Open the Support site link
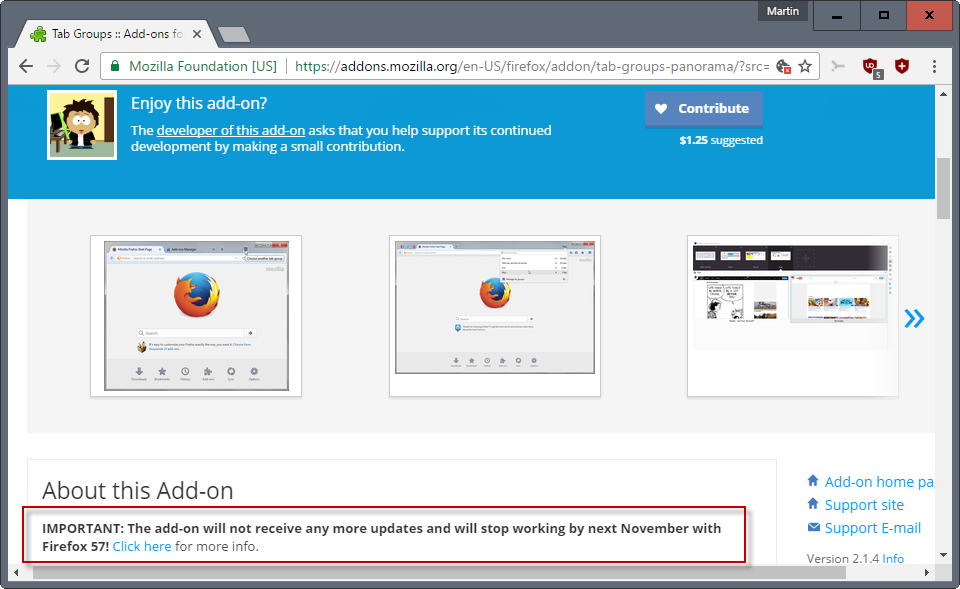960x589 pixels. (x=864, y=505)
